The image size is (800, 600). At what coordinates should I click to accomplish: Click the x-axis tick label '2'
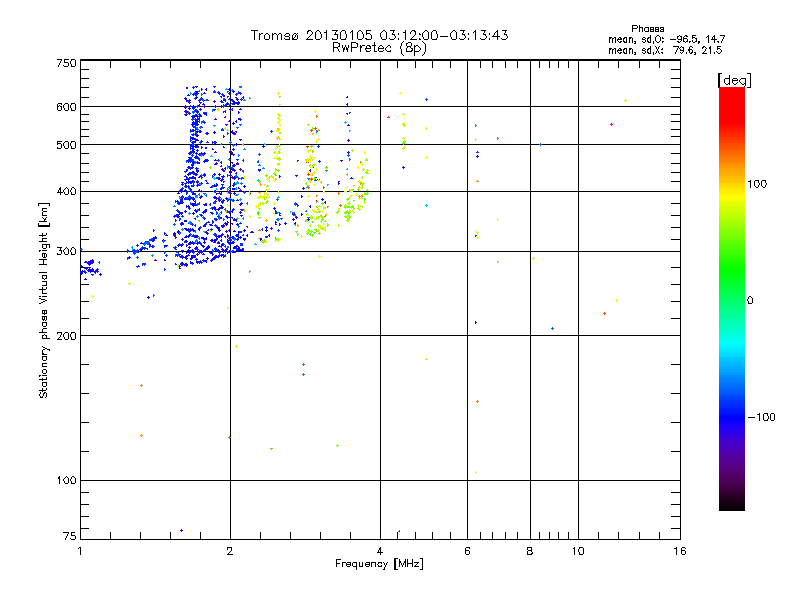[x=230, y=551]
